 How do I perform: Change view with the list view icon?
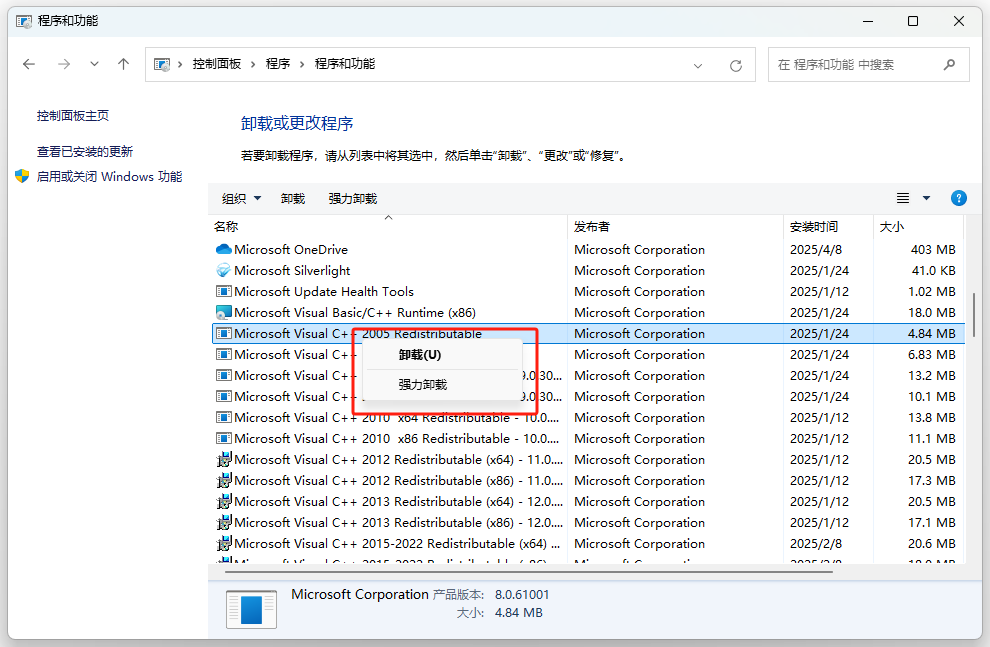[x=903, y=198]
